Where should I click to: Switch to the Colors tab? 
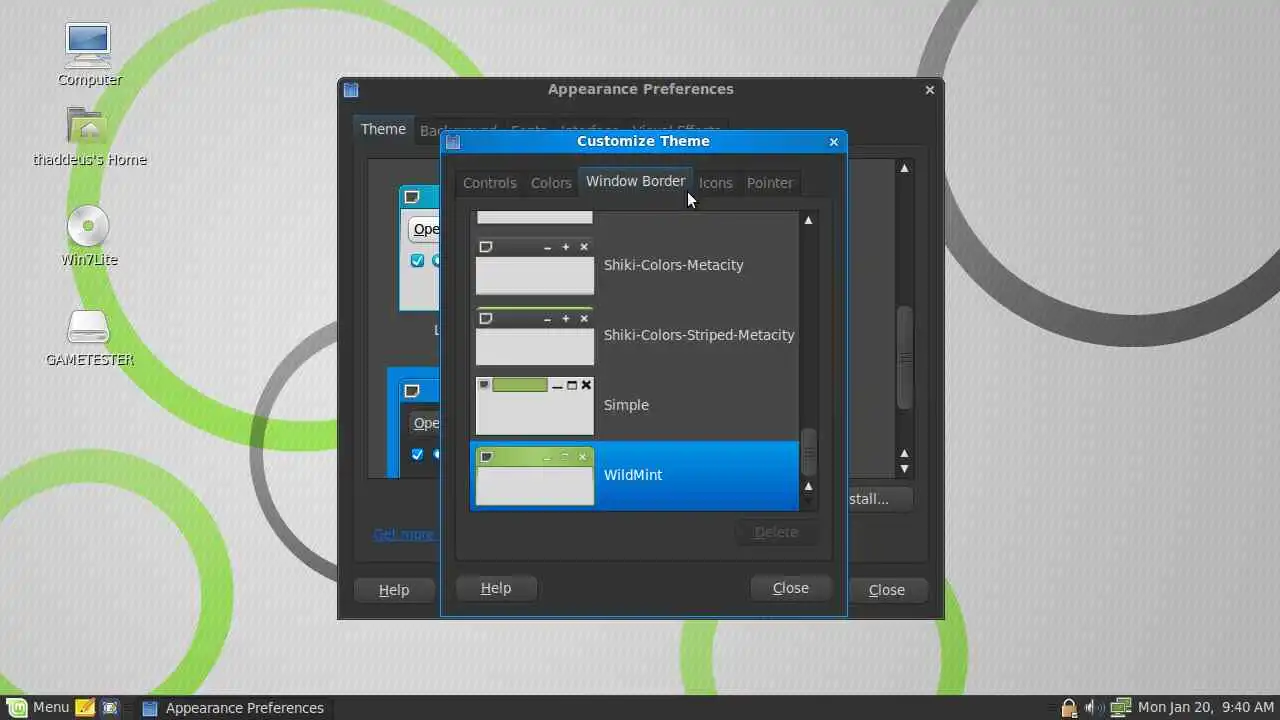[x=551, y=183]
